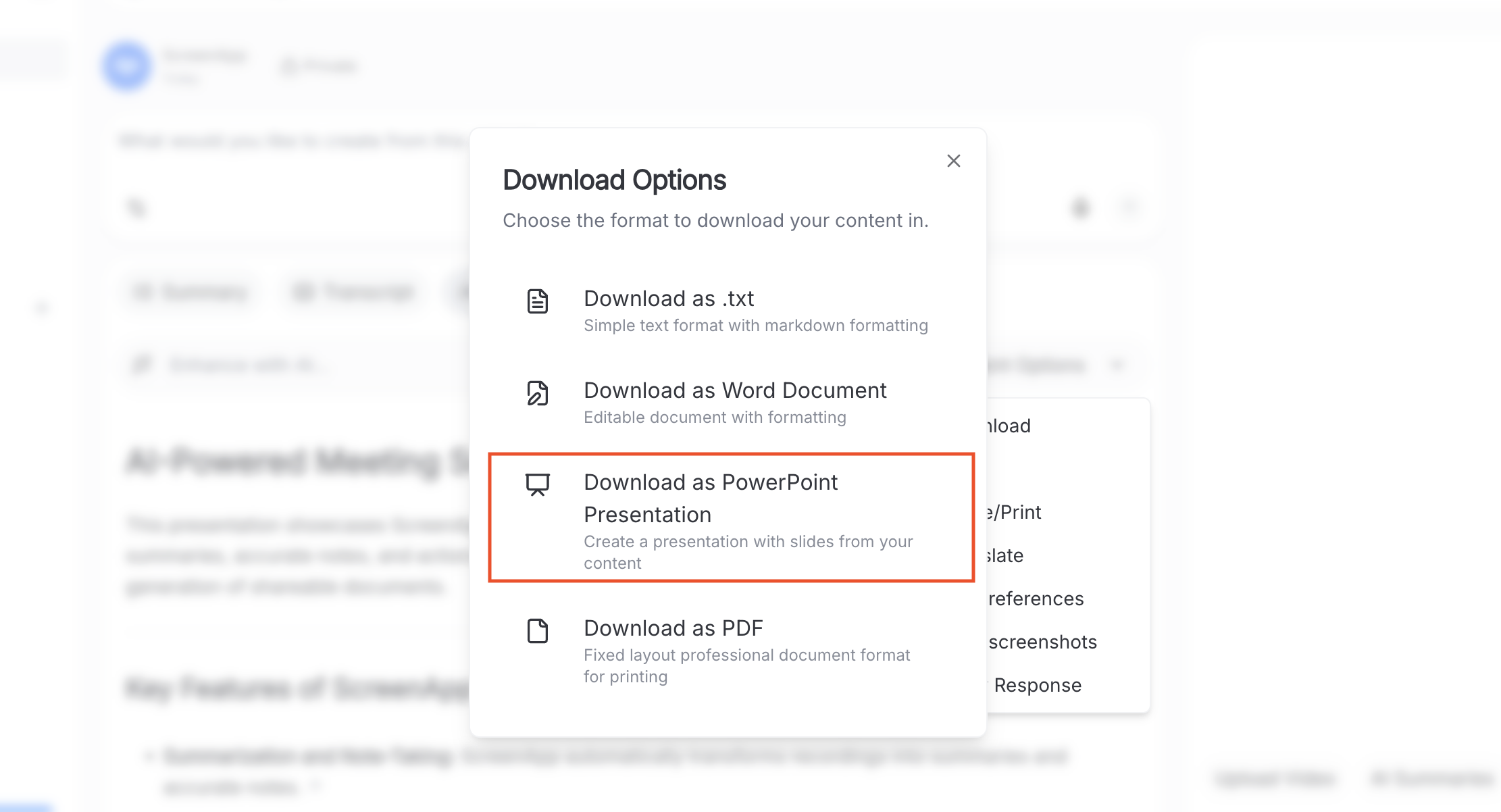1501x812 pixels.
Task: Click the PDF file icon
Action: point(536,631)
